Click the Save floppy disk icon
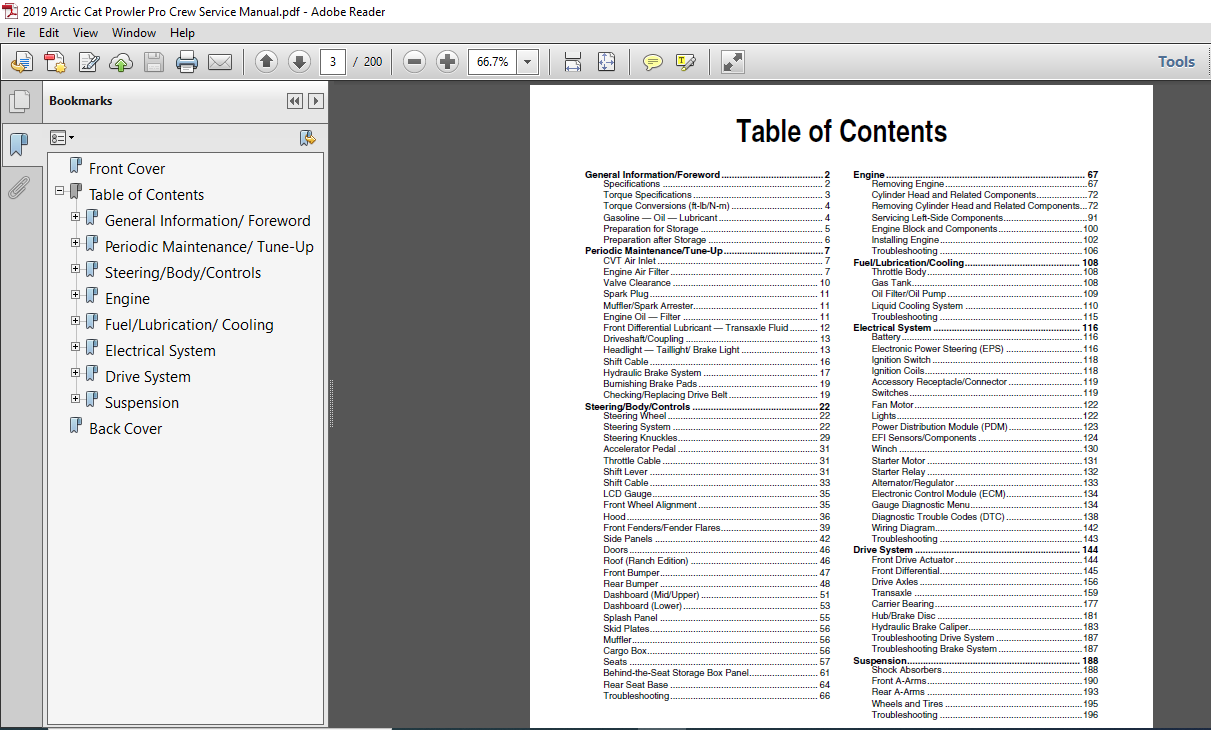 [x=153, y=62]
